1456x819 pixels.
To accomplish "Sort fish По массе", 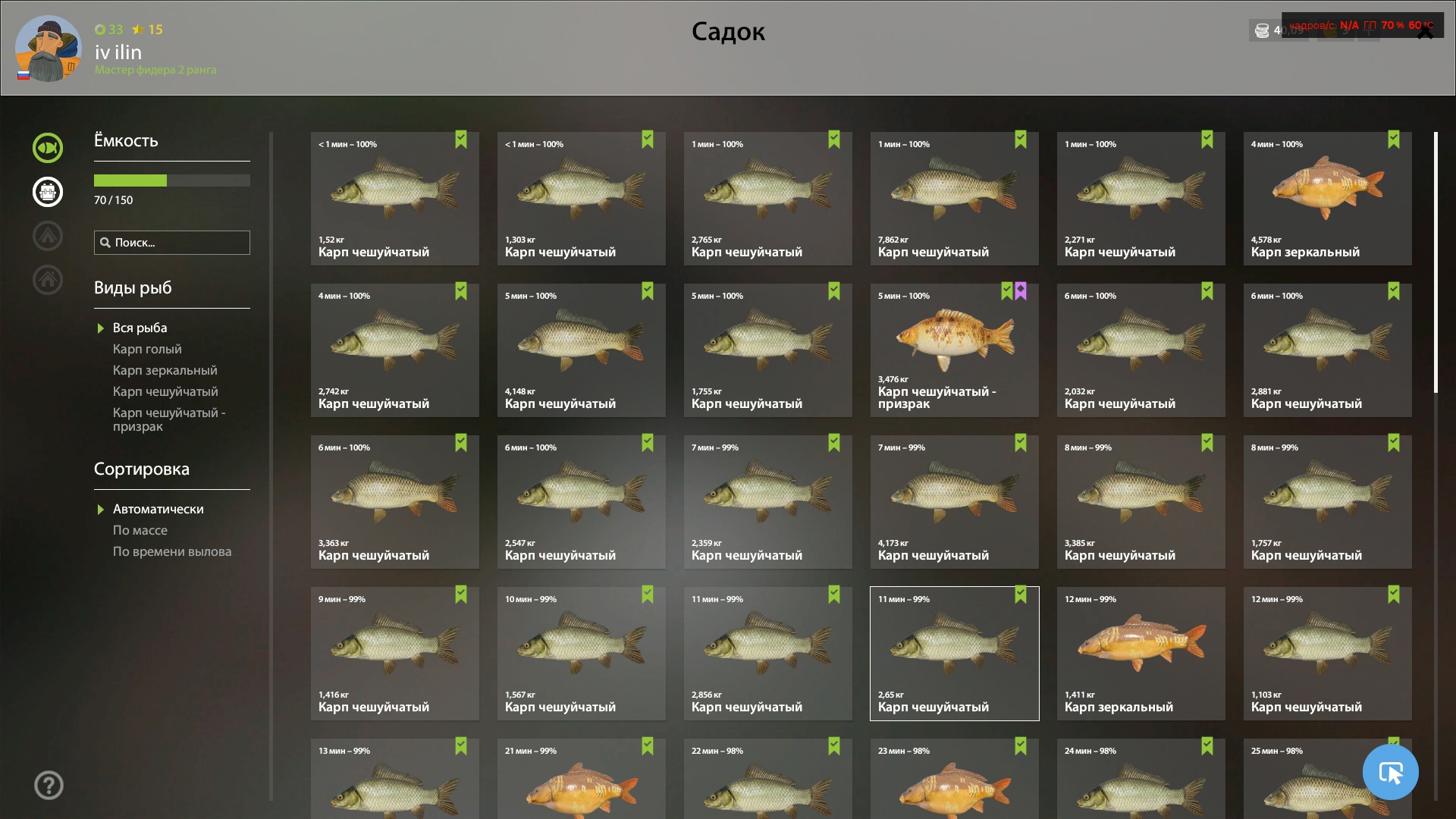I will (x=140, y=530).
